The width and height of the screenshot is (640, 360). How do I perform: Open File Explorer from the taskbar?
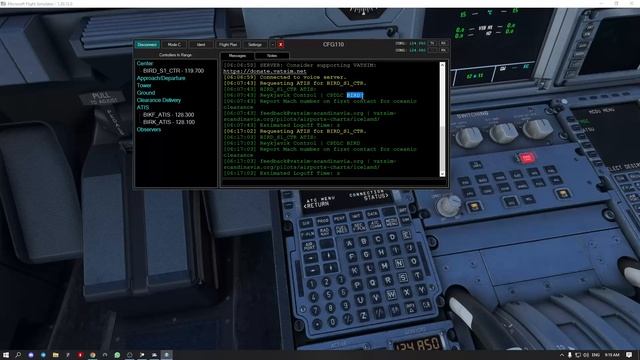point(55,355)
